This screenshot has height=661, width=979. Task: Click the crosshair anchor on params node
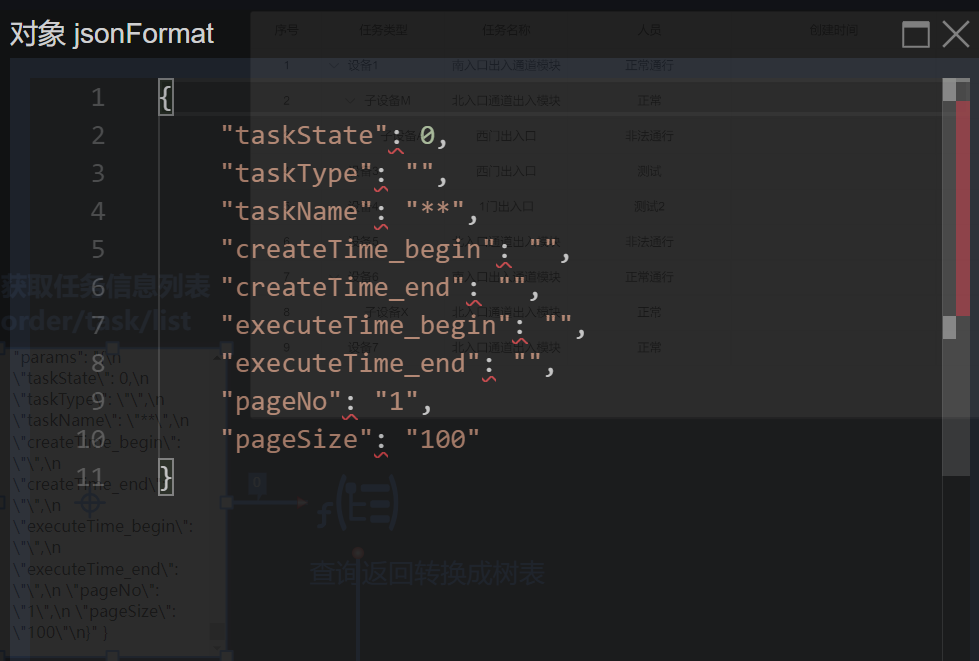click(x=90, y=501)
